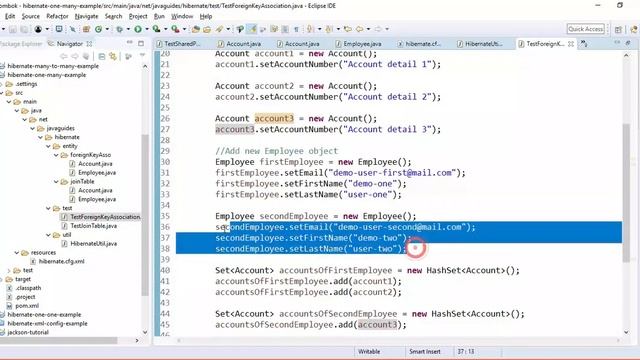This screenshot has height=360, width=640.
Task: Click the New Java Package toolbar icon
Action: tap(86, 29)
